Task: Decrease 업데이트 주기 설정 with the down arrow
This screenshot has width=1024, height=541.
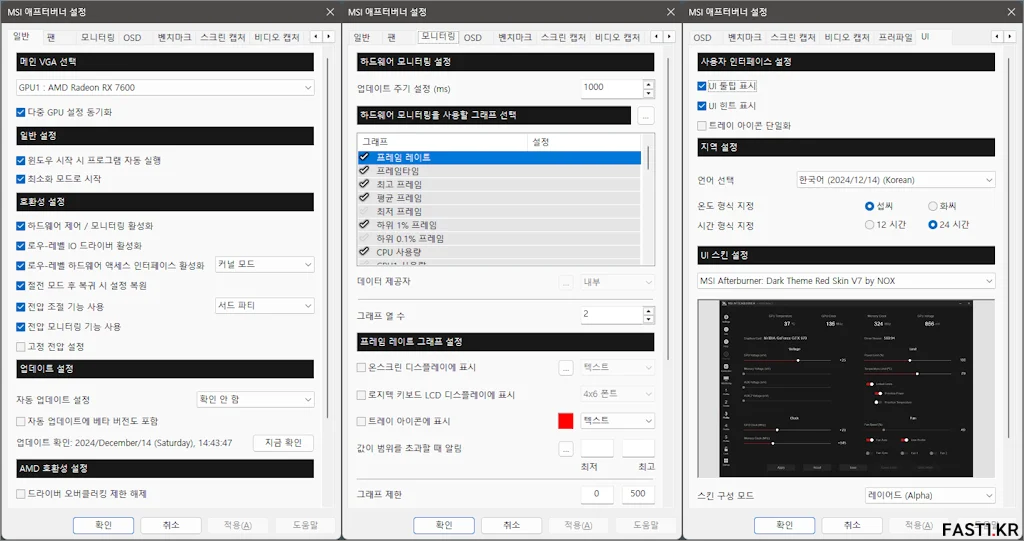Action: tap(648, 93)
